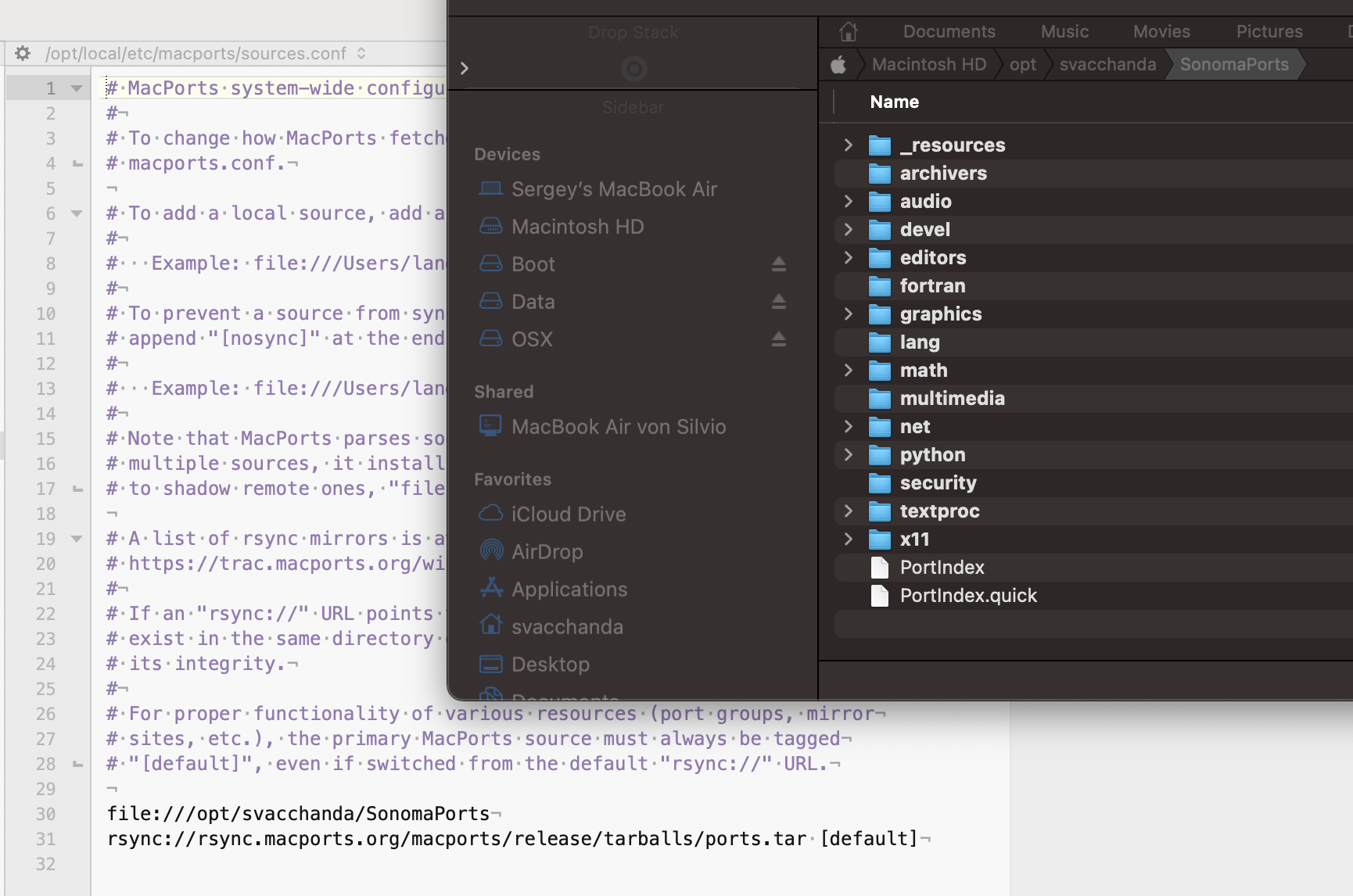This screenshot has width=1353, height=896.
Task: Switch to Music in the favorites bar
Action: 1064,31
